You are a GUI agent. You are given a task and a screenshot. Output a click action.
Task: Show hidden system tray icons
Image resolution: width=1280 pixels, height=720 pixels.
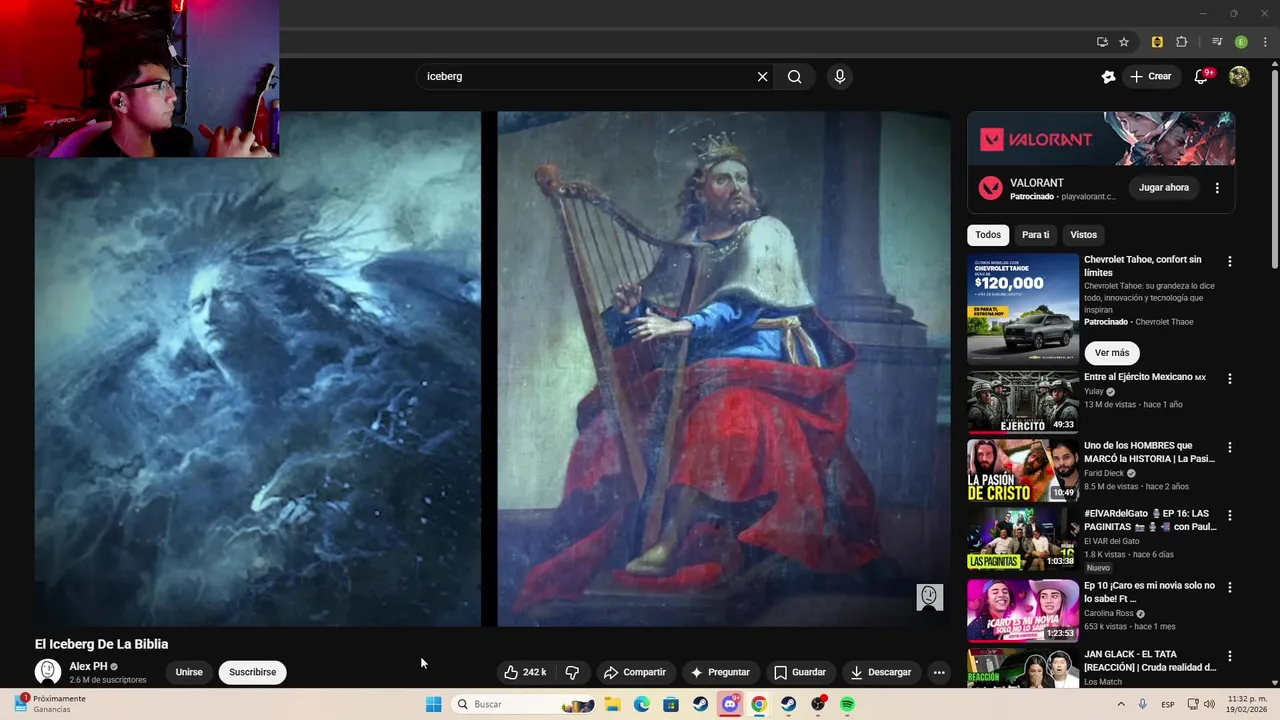pos(1120,704)
